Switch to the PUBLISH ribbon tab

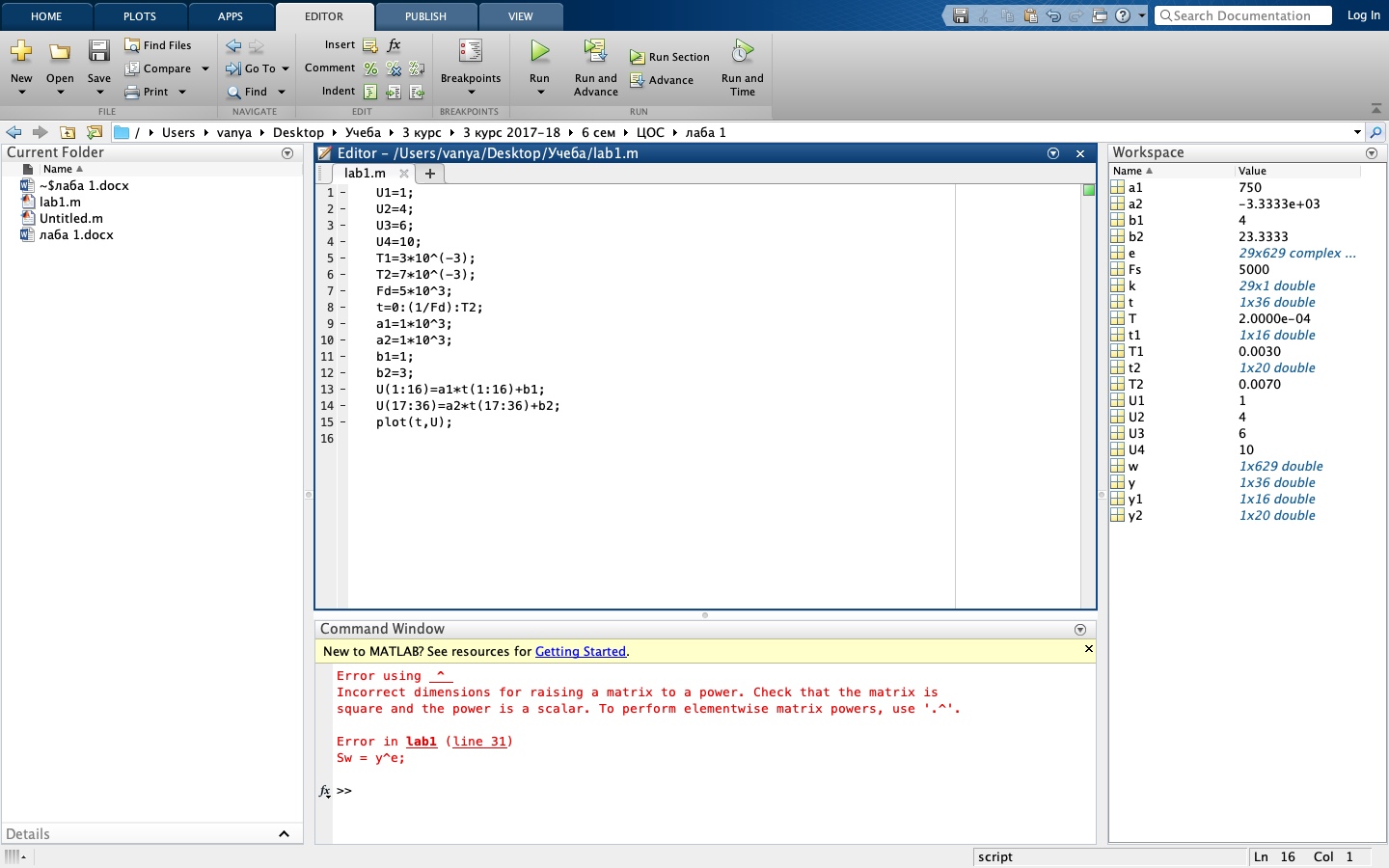[x=425, y=15]
